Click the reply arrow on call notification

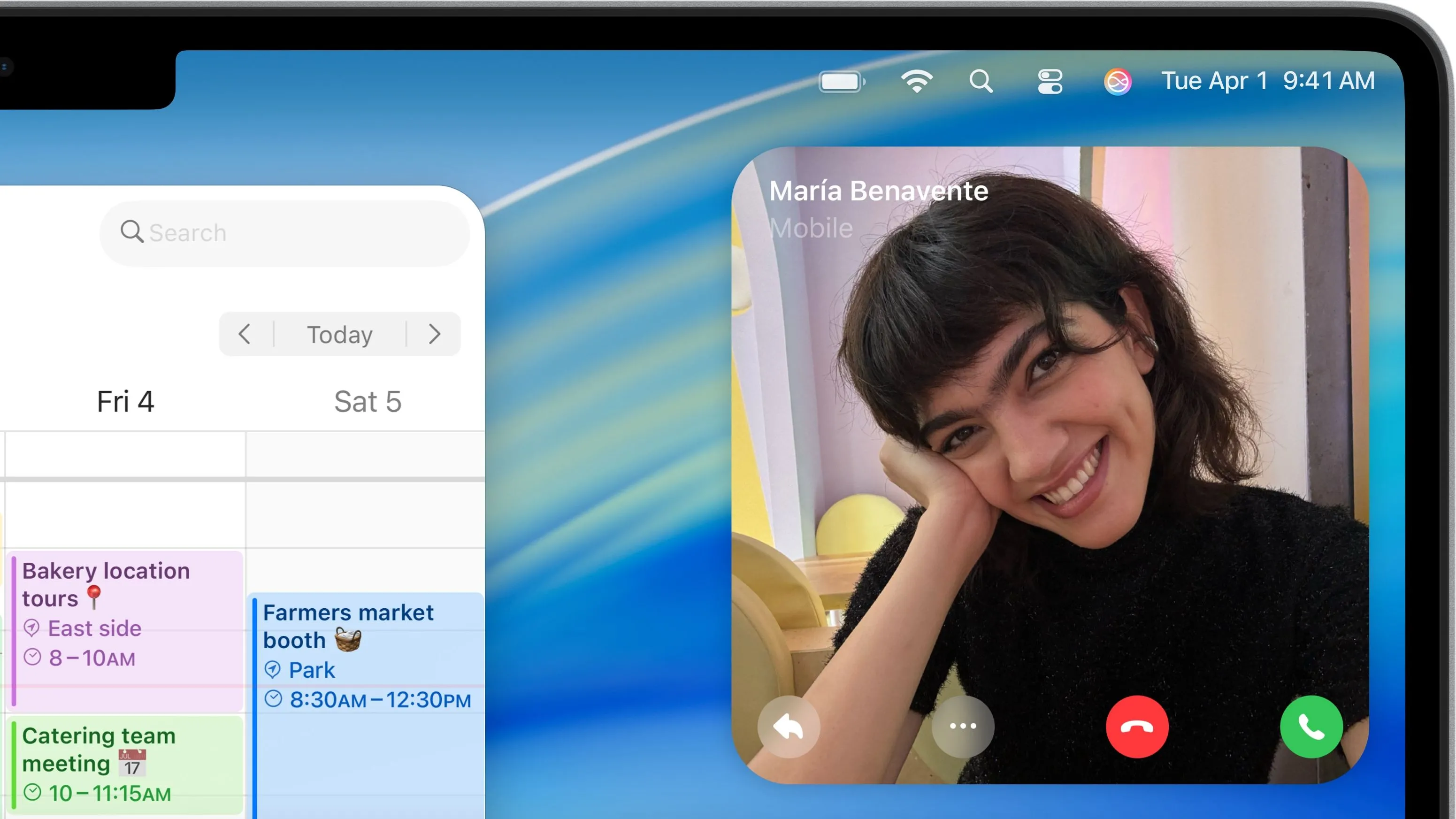click(x=789, y=726)
